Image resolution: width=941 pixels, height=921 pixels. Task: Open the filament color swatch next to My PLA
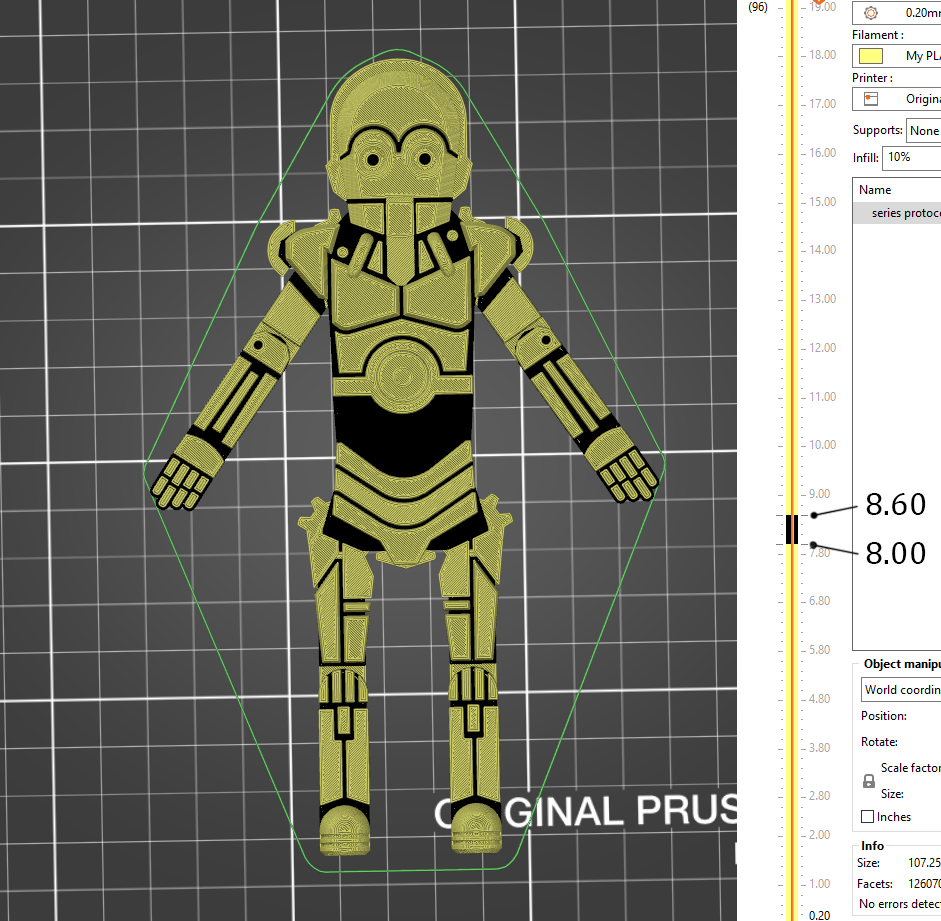coord(871,56)
